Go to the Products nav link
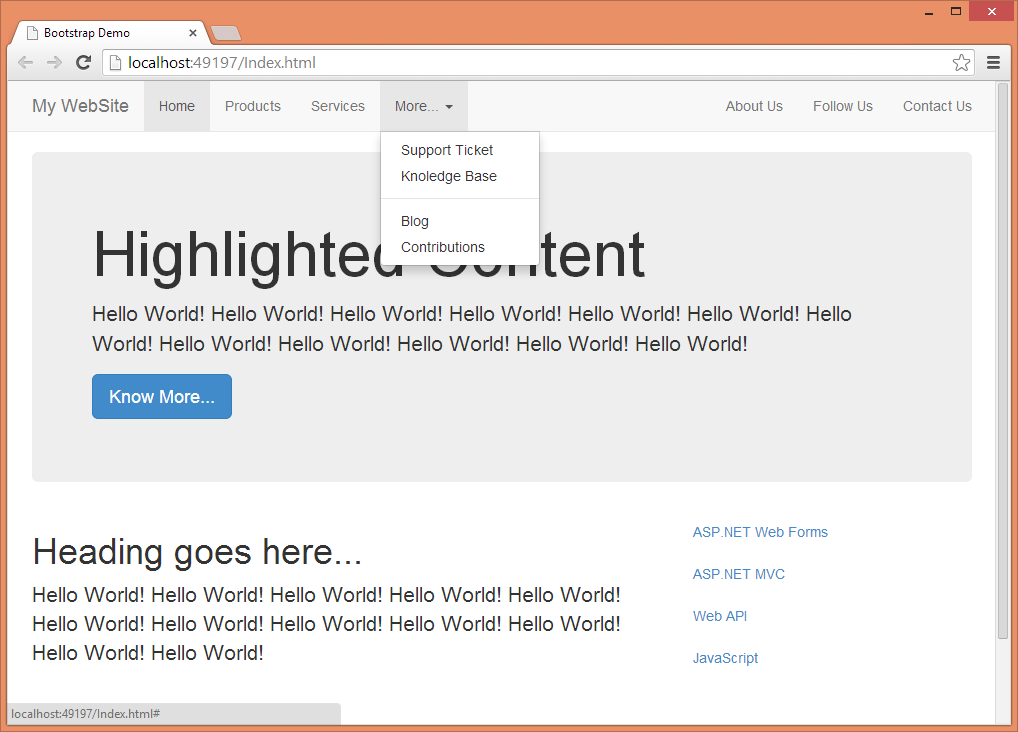 253,106
